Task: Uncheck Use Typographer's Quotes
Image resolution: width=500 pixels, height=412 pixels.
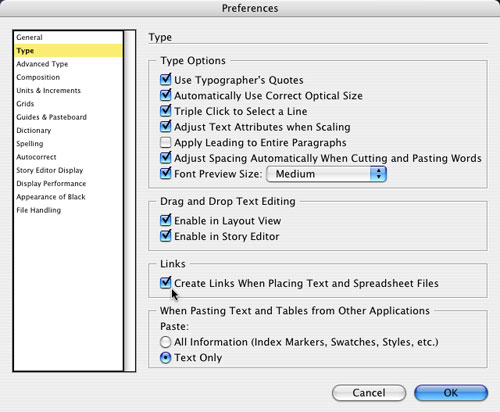Action: pyautogui.click(x=165, y=80)
